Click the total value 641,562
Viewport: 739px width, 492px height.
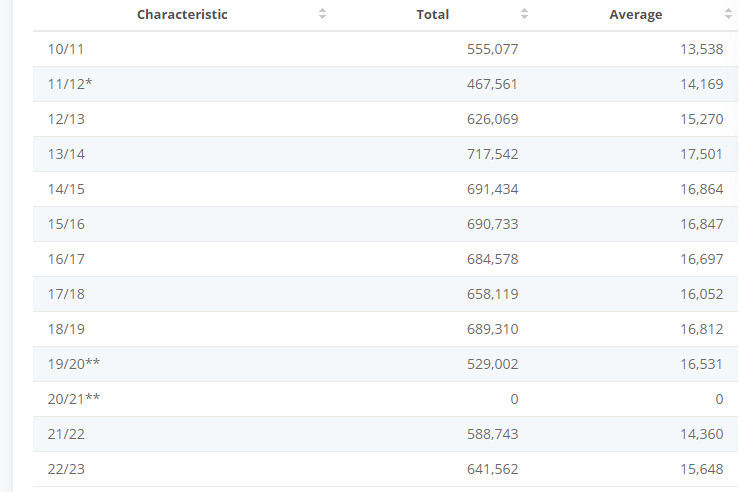coord(492,469)
